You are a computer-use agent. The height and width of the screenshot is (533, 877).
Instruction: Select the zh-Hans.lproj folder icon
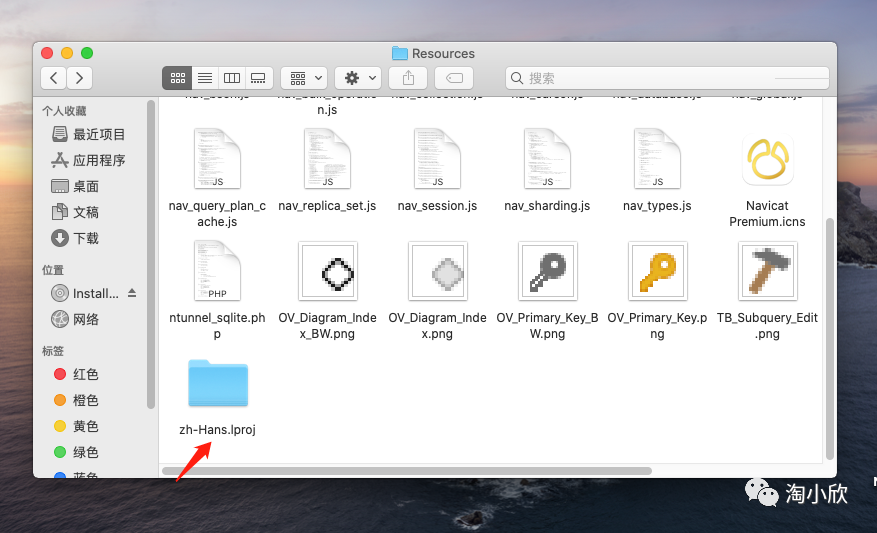[218, 384]
